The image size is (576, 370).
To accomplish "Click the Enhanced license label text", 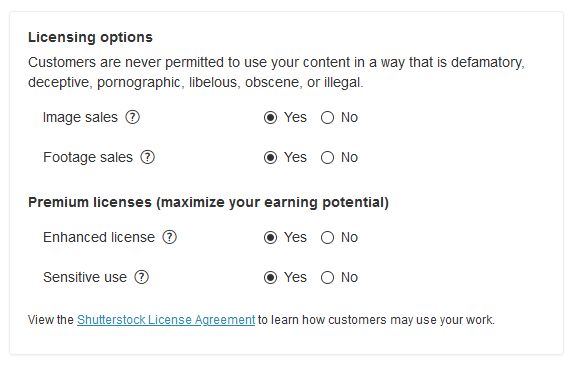I will point(99,237).
